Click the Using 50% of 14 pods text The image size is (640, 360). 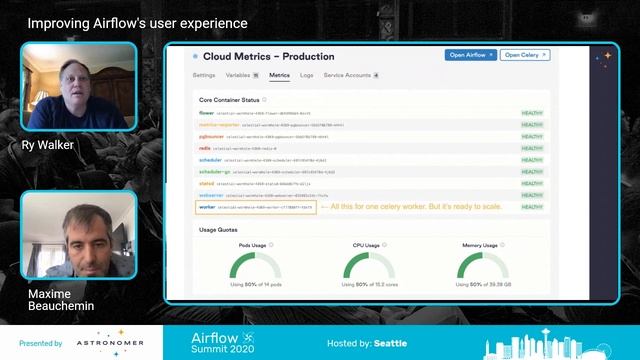pos(256,284)
